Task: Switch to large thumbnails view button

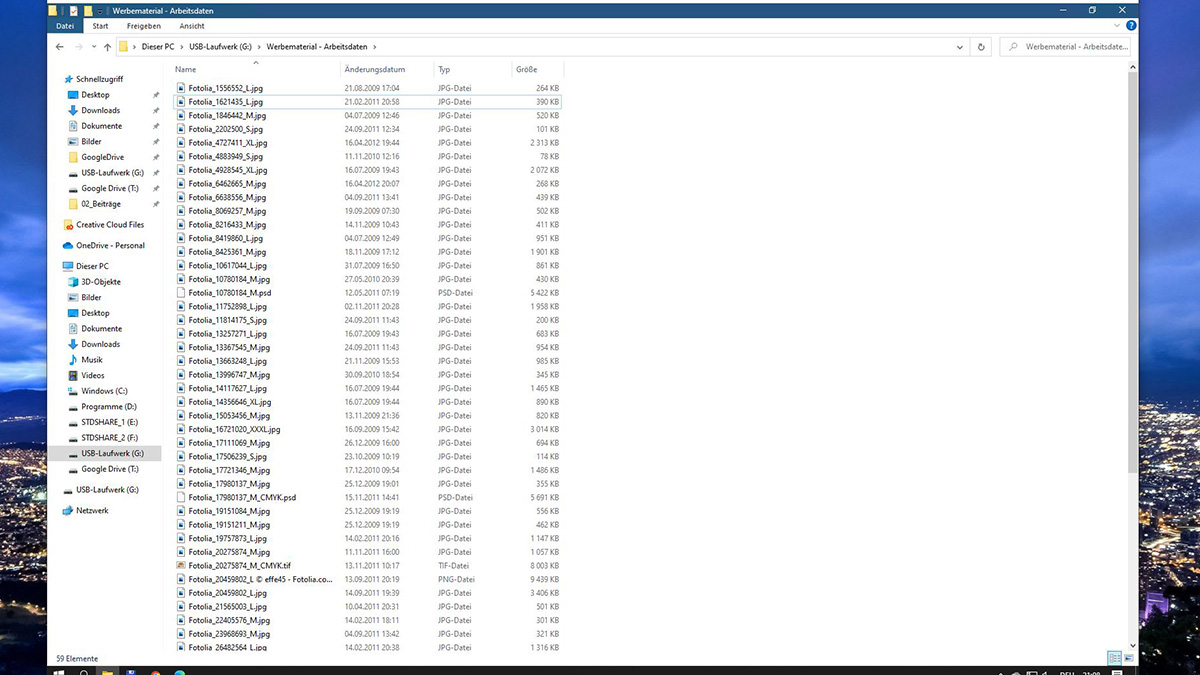Action: tap(1130, 658)
